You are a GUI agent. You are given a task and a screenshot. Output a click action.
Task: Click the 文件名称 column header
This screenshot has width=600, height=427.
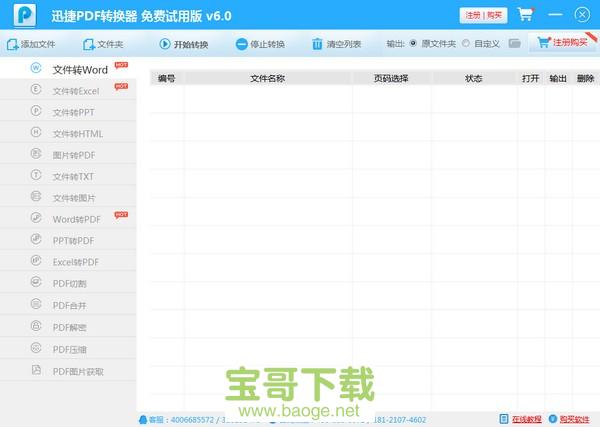pyautogui.click(x=267, y=78)
